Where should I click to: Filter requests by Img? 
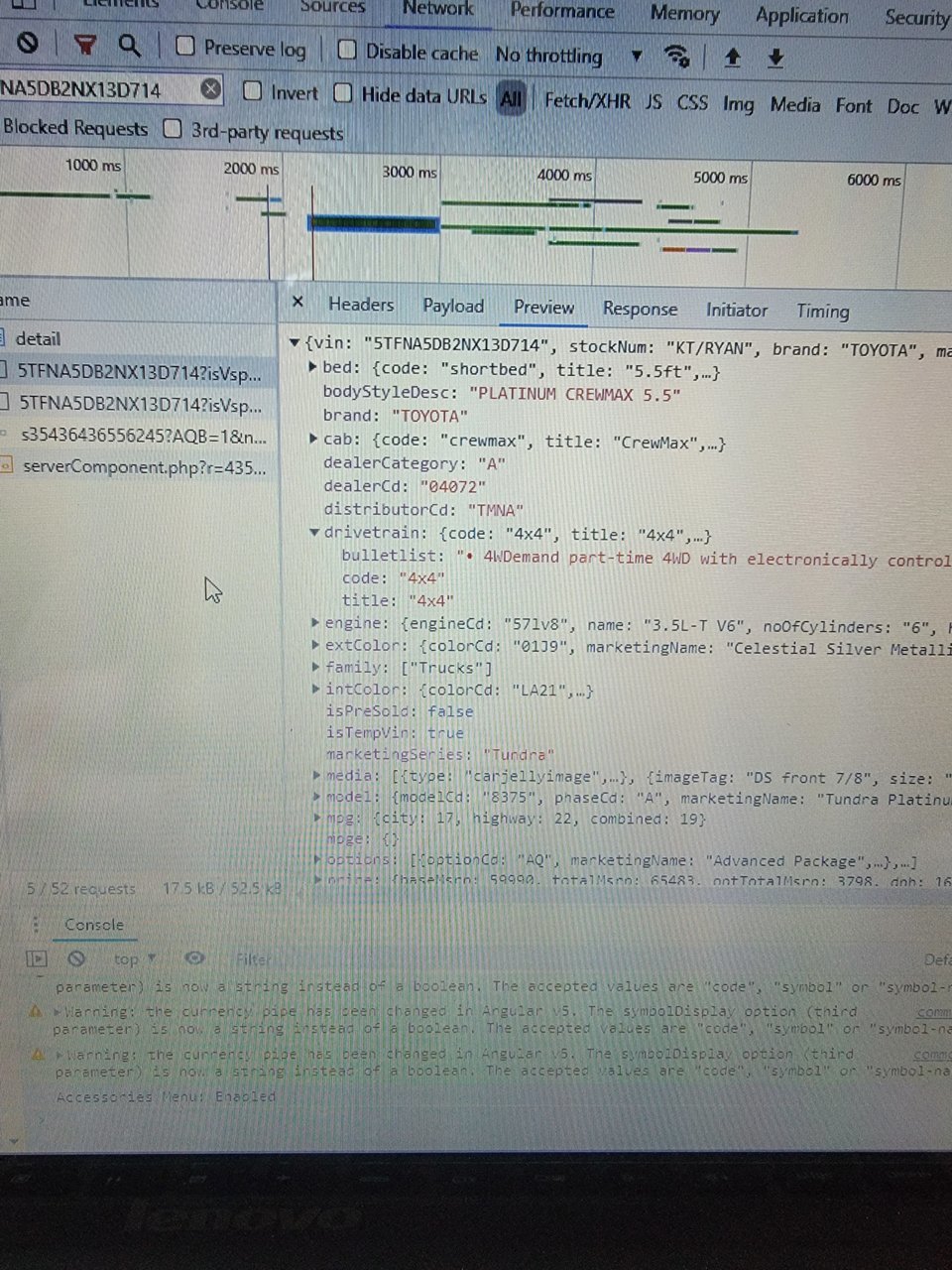point(738,104)
